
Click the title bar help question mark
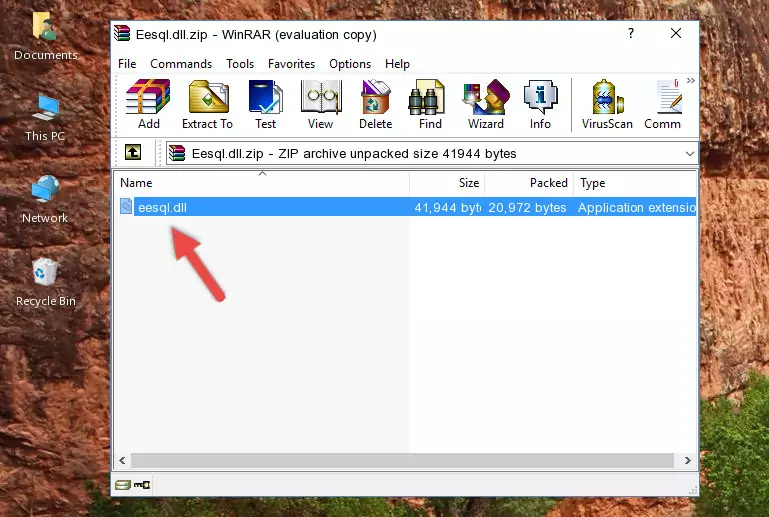click(631, 33)
